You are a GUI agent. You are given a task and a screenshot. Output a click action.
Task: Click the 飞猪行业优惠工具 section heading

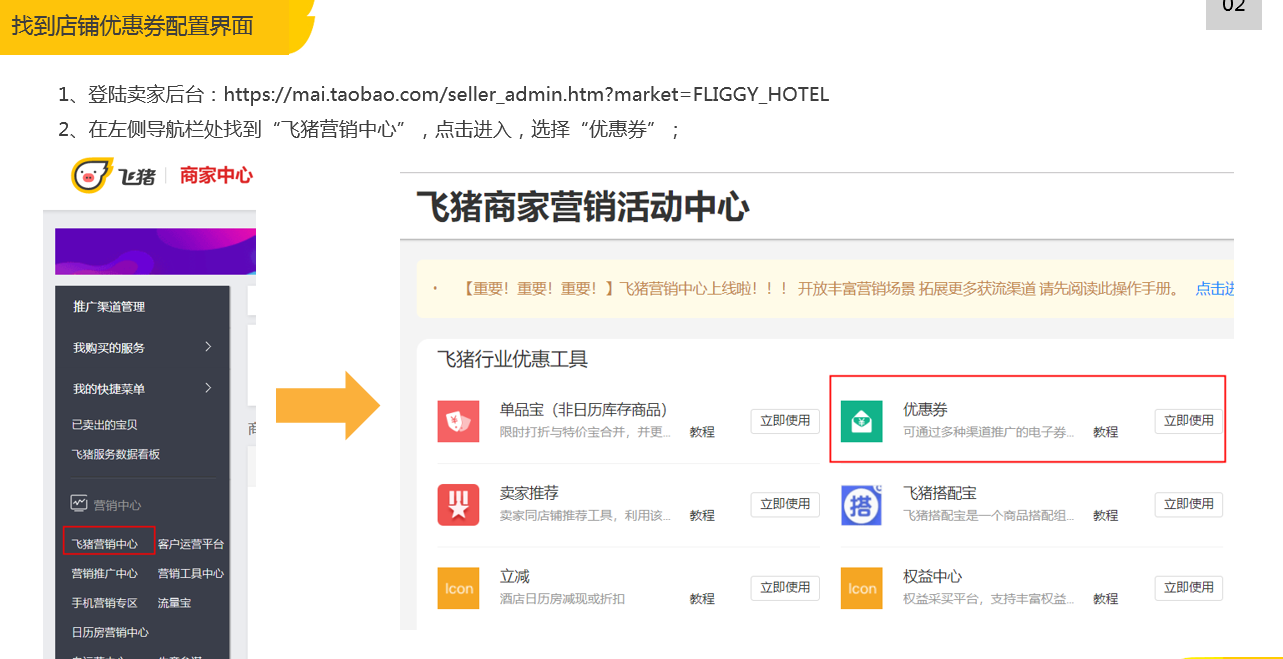point(513,359)
